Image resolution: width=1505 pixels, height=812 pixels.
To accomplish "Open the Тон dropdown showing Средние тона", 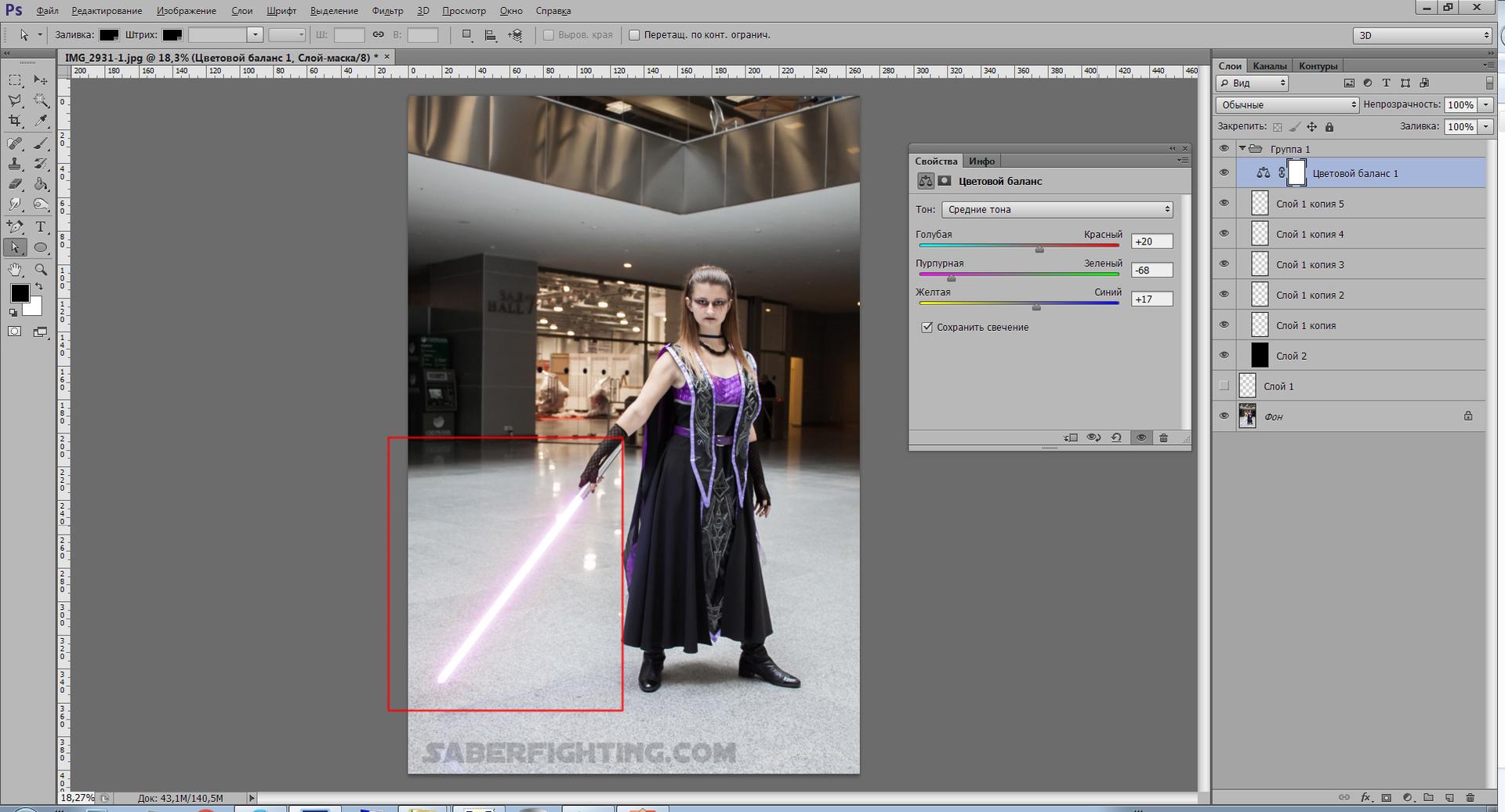I will [1057, 209].
